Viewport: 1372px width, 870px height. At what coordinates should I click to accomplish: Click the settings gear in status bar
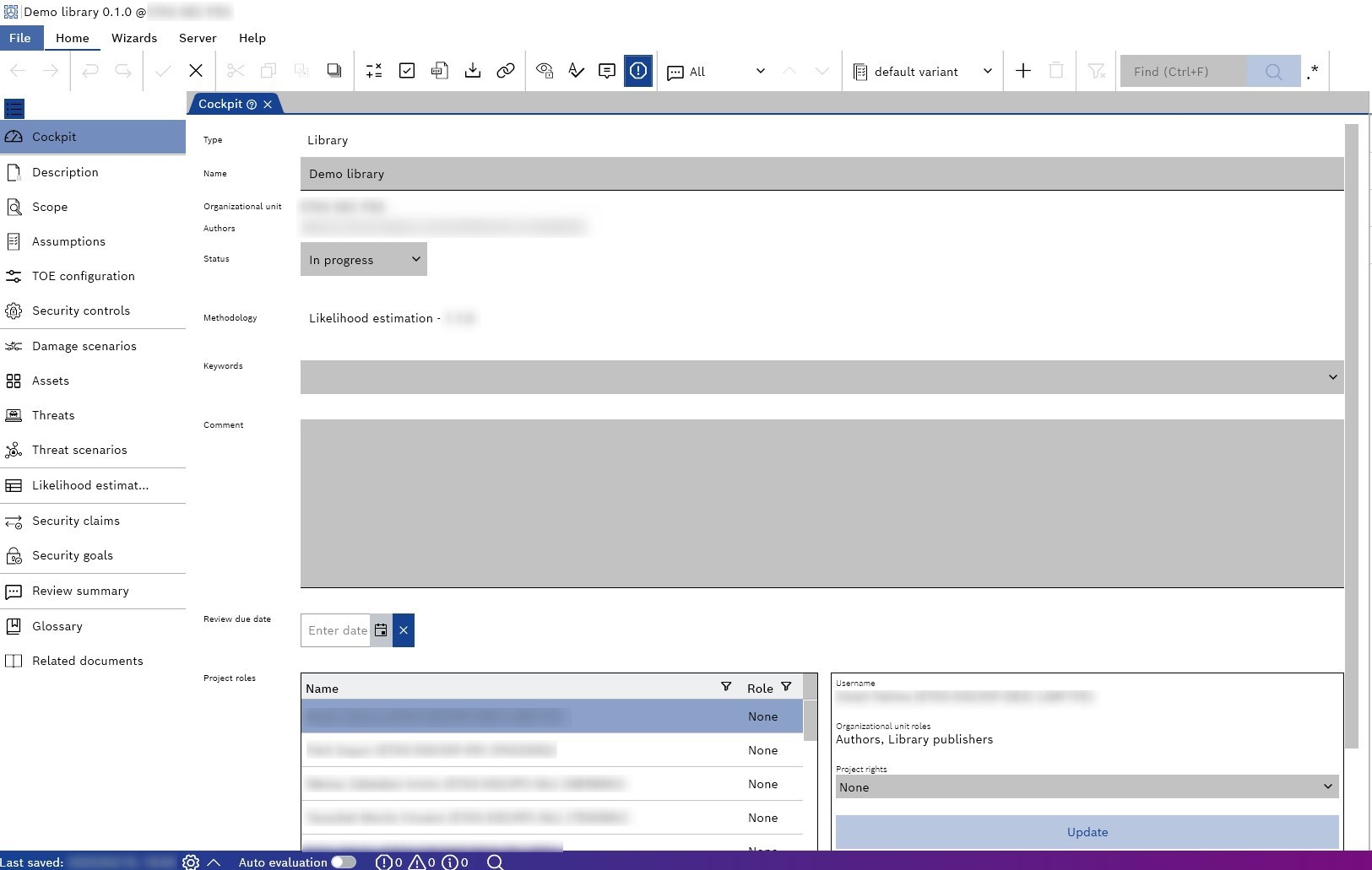[x=191, y=862]
